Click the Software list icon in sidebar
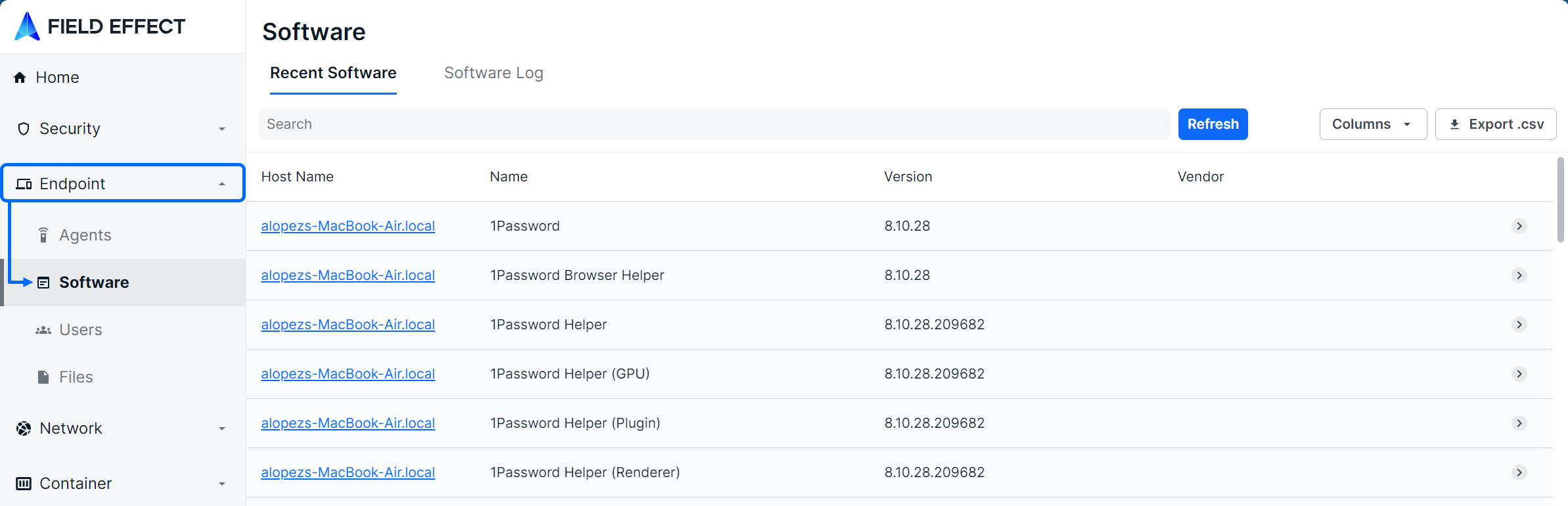 [x=43, y=283]
